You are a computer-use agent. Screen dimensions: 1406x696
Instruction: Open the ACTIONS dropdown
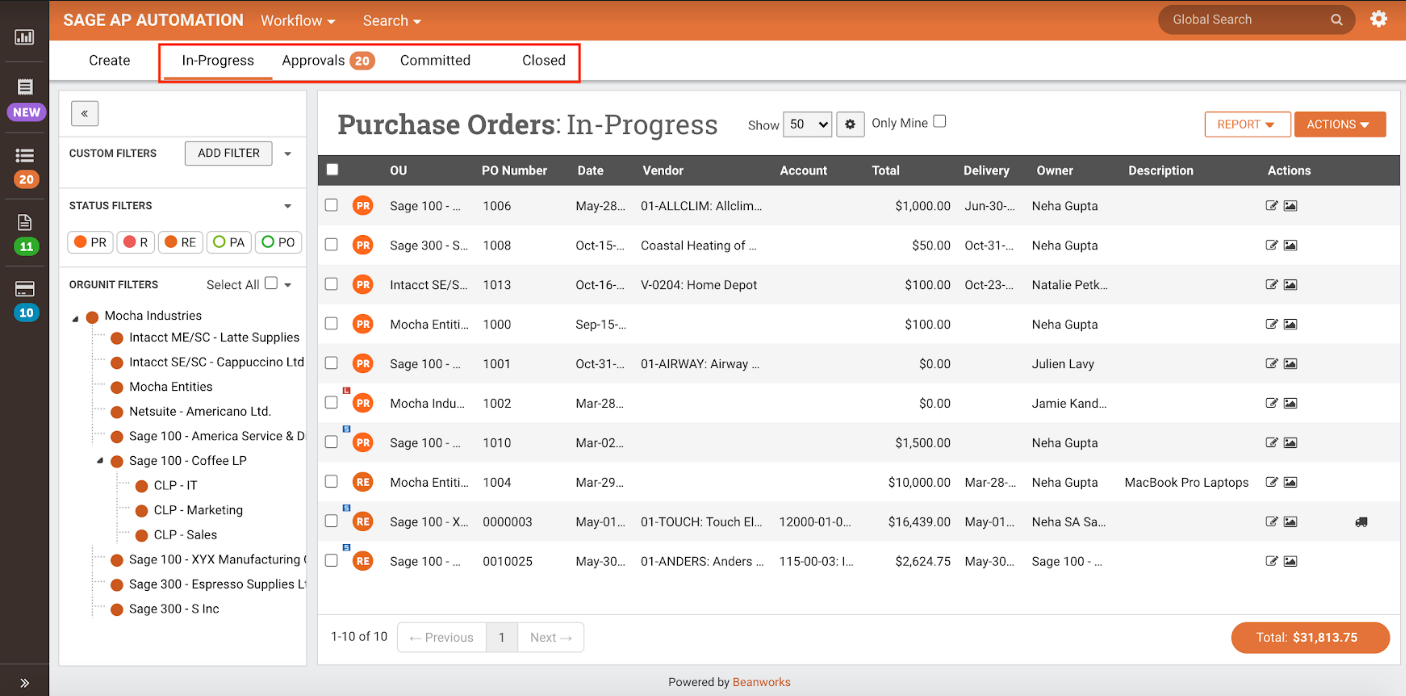(x=1340, y=124)
